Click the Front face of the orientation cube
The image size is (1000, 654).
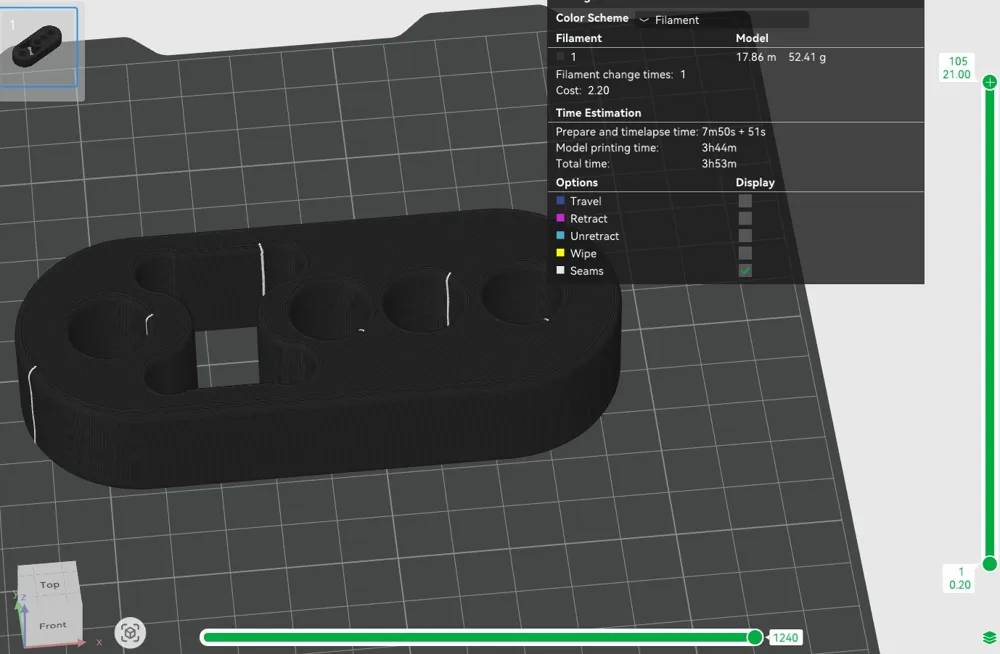click(x=51, y=624)
